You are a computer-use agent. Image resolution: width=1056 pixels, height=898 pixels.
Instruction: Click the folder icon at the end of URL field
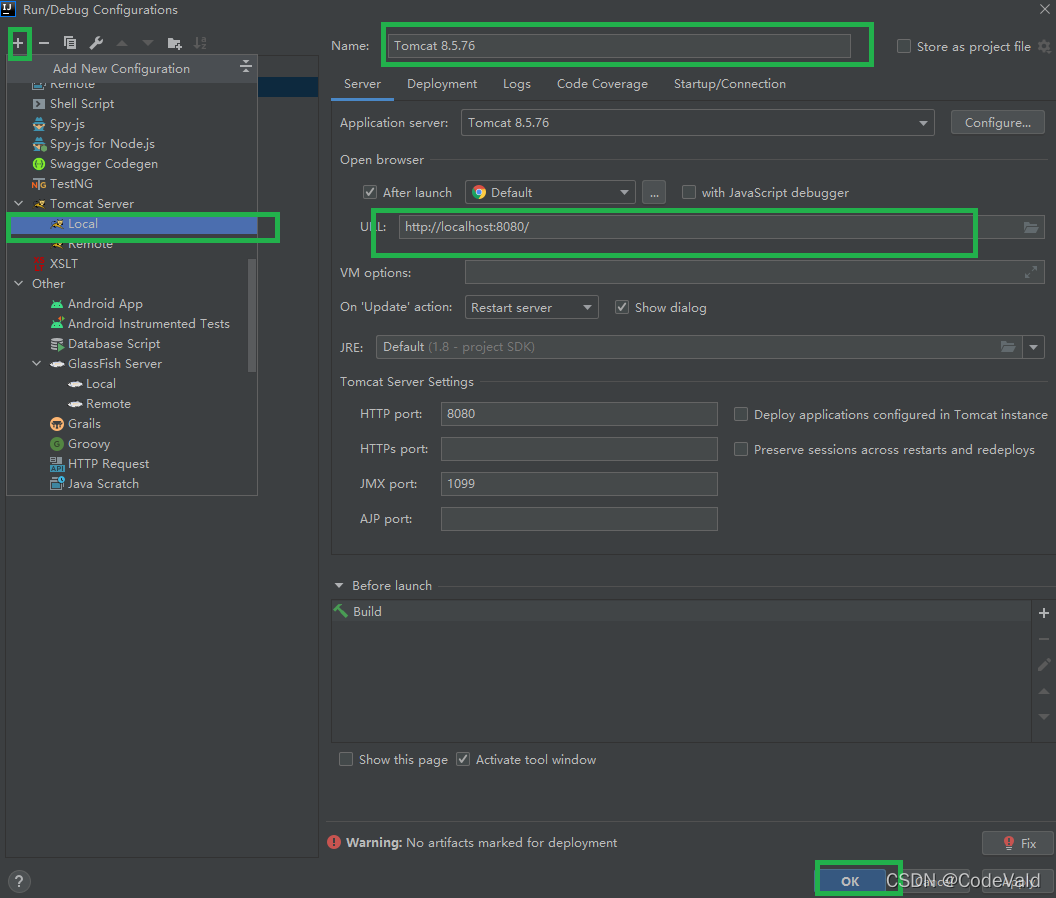(1030, 227)
